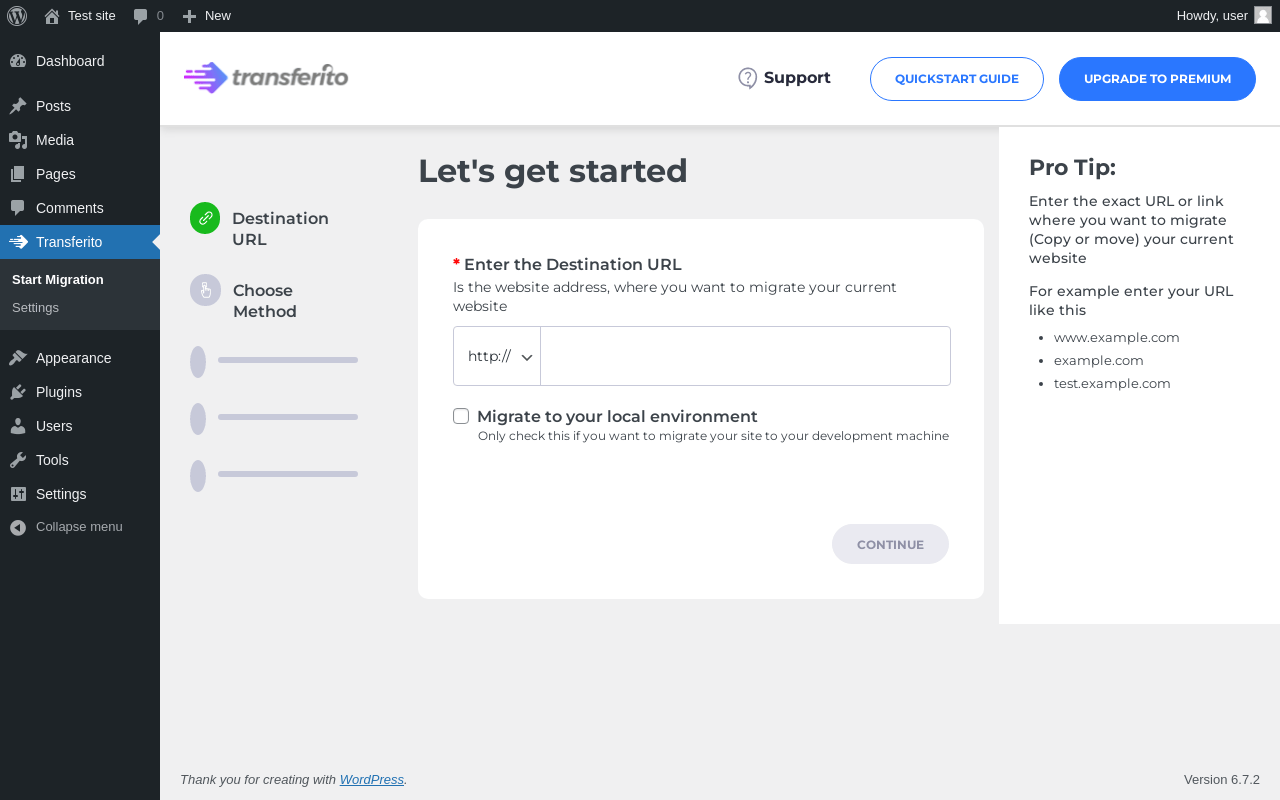The width and height of the screenshot is (1280, 800).
Task: Click the Transferito logo
Action: [x=266, y=77]
